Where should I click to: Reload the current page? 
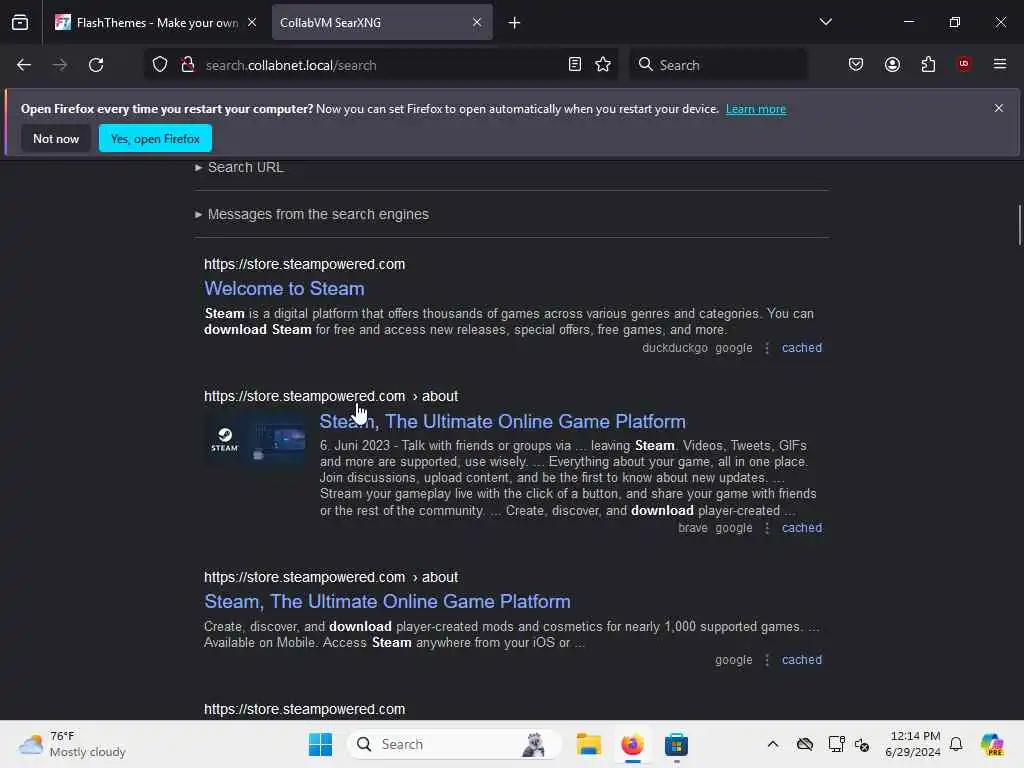coord(96,65)
